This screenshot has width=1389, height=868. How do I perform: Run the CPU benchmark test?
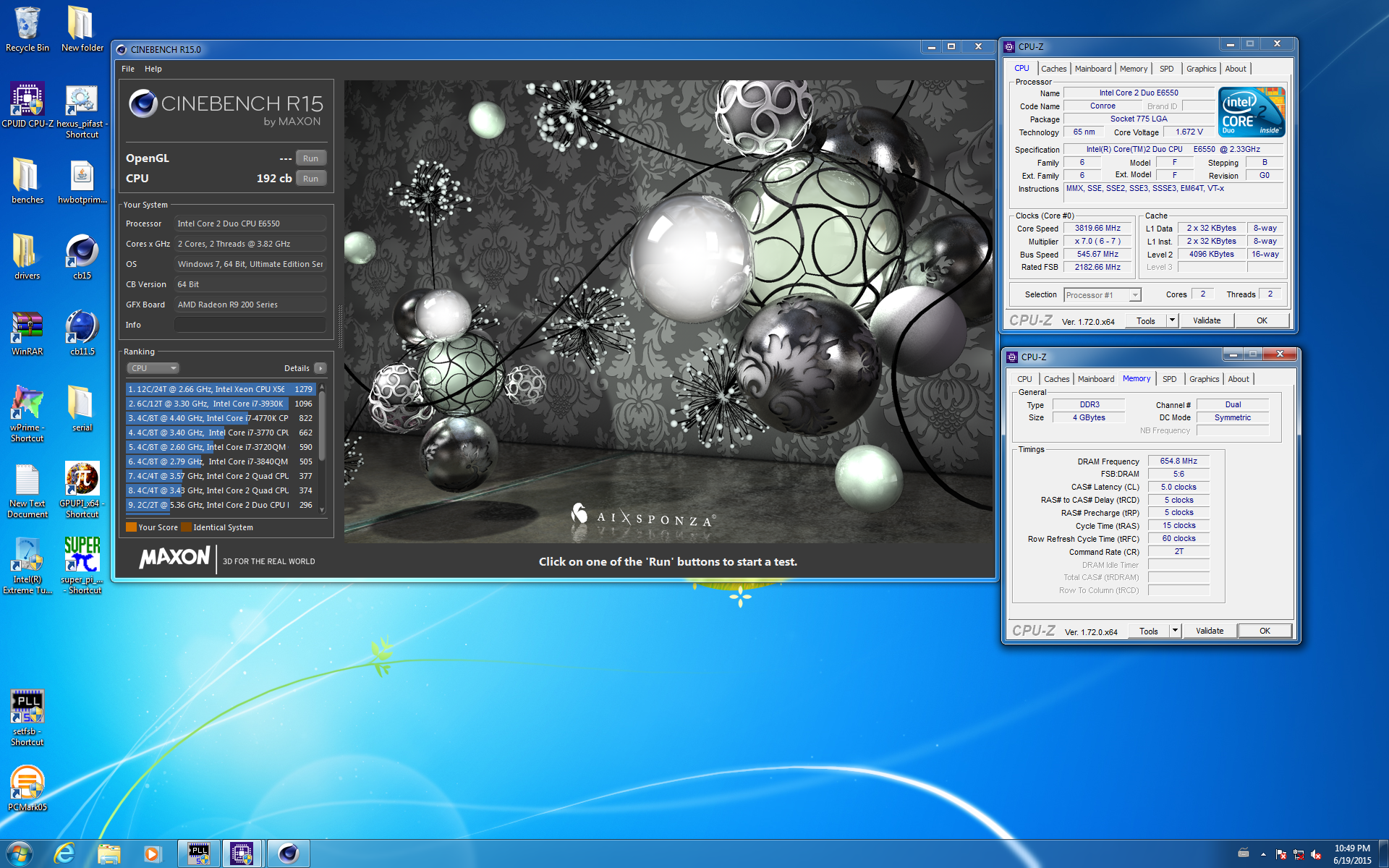[310, 179]
